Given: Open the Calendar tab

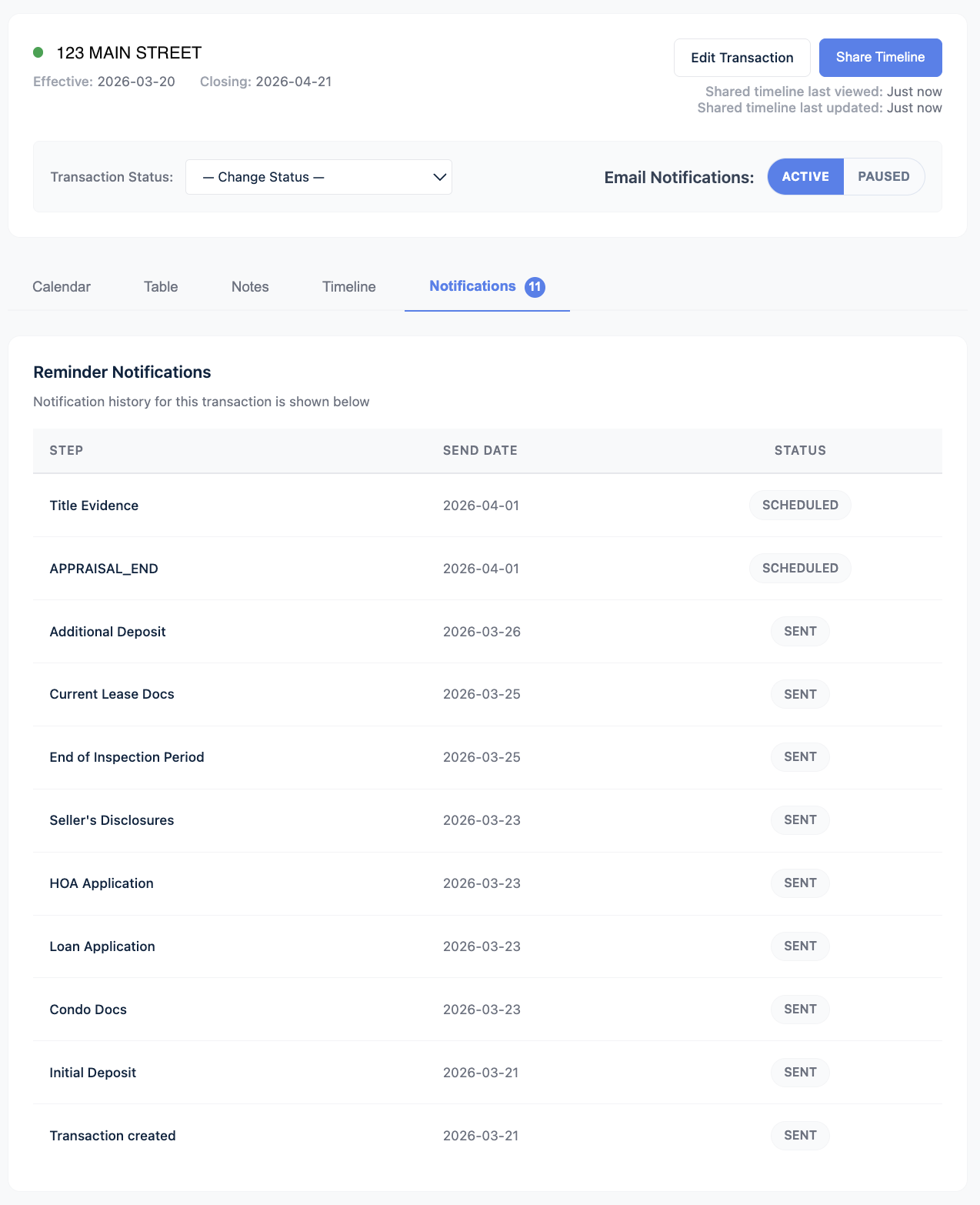Looking at the screenshot, I should (62, 287).
